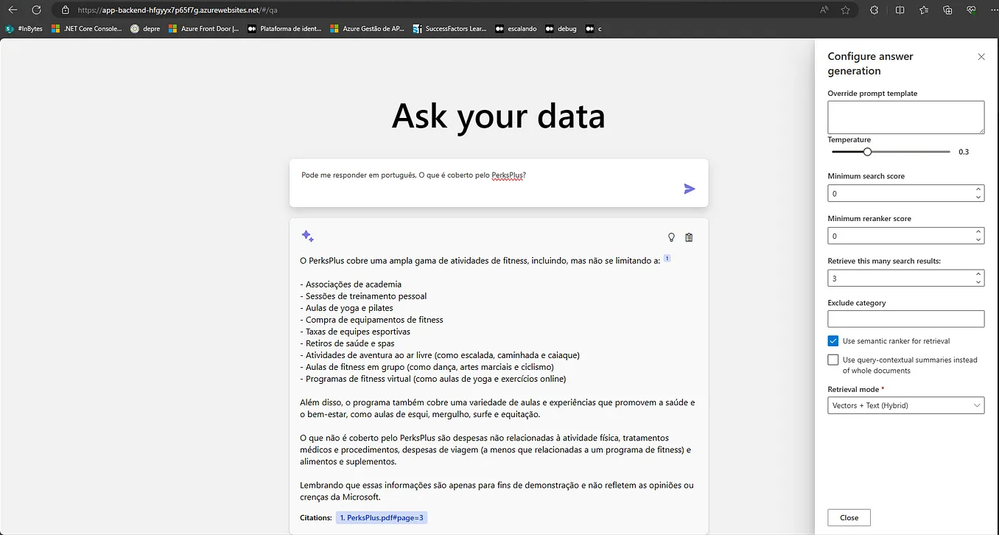This screenshot has height=535, width=999.
Task: Open the Collections icon
Action: click(947, 10)
